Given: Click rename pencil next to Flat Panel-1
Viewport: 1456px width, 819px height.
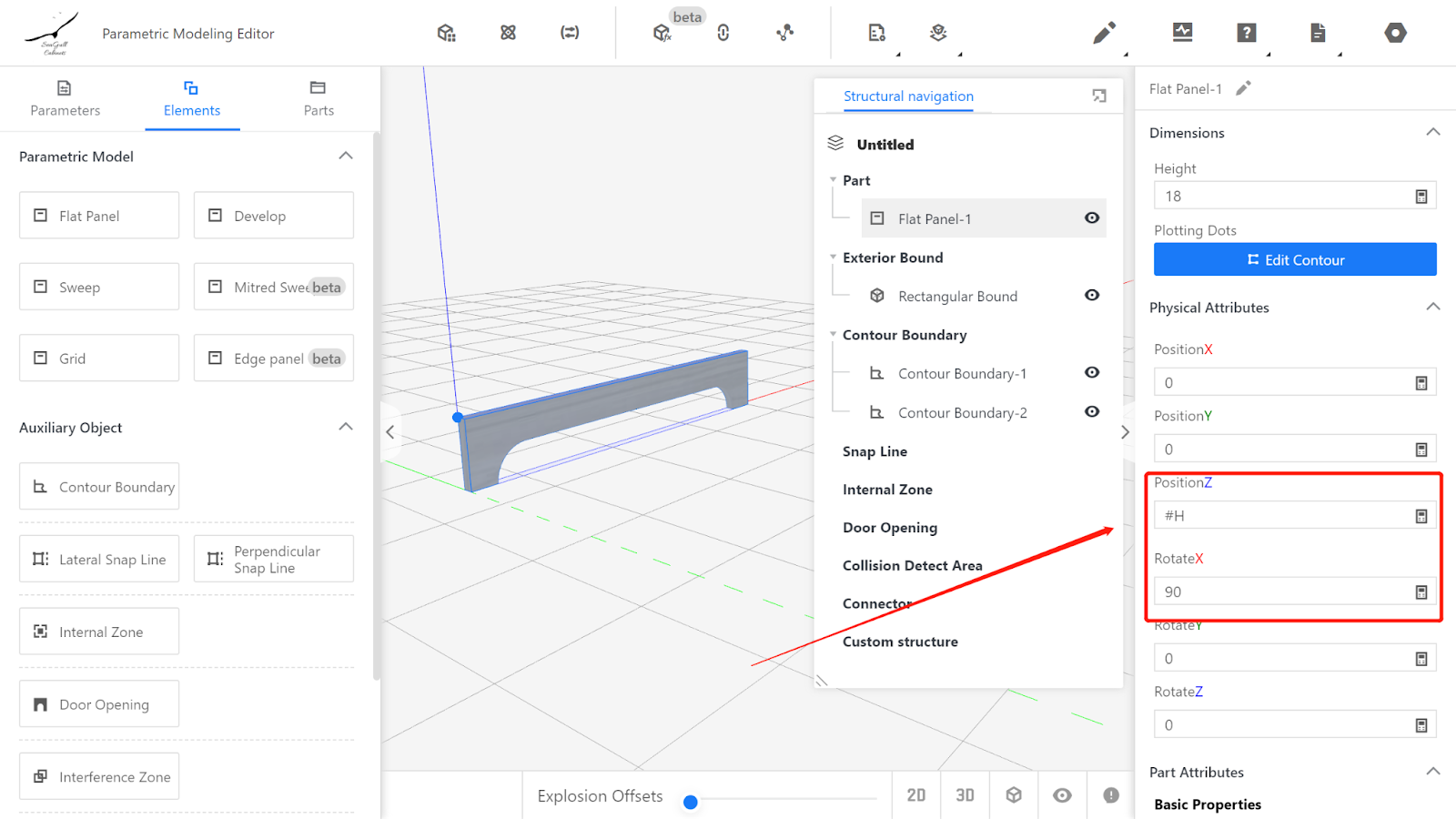Looking at the screenshot, I should [1243, 88].
